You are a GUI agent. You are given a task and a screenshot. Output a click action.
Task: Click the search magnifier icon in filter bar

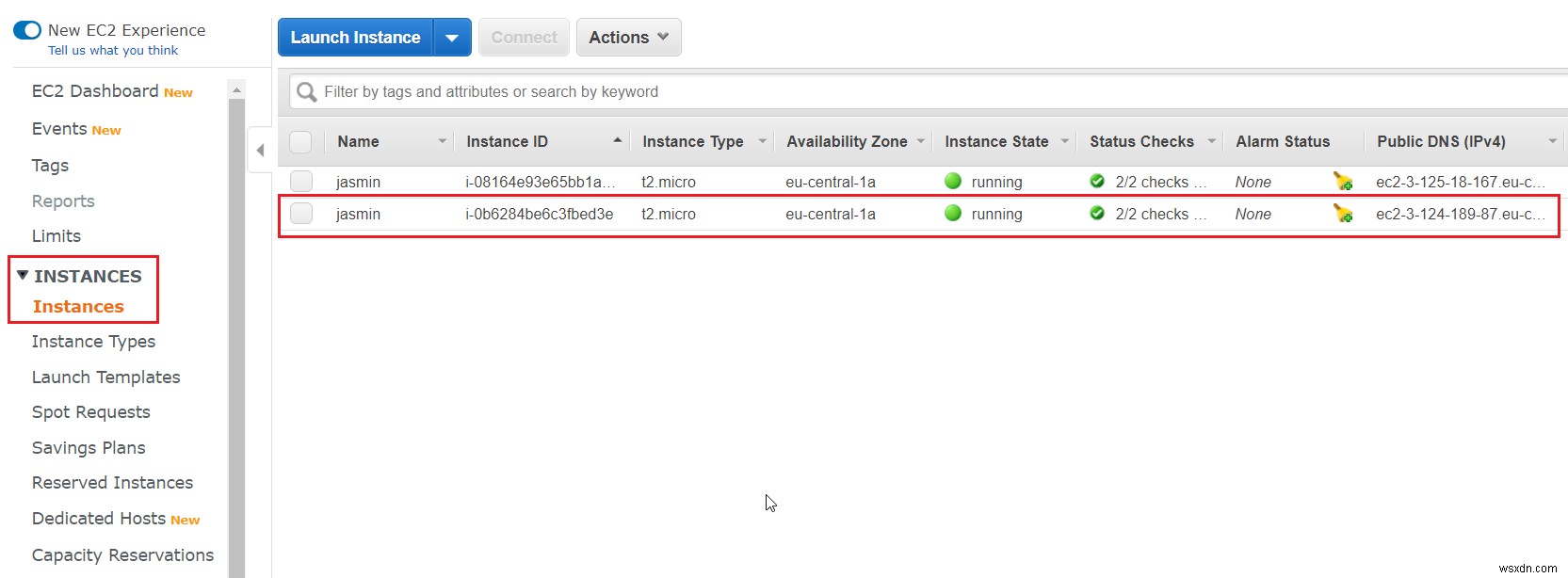306,92
